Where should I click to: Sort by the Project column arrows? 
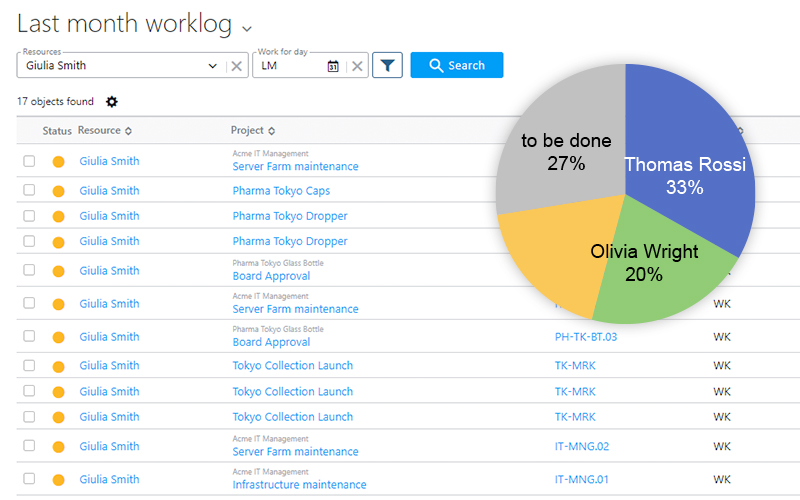pyautogui.click(x=271, y=131)
